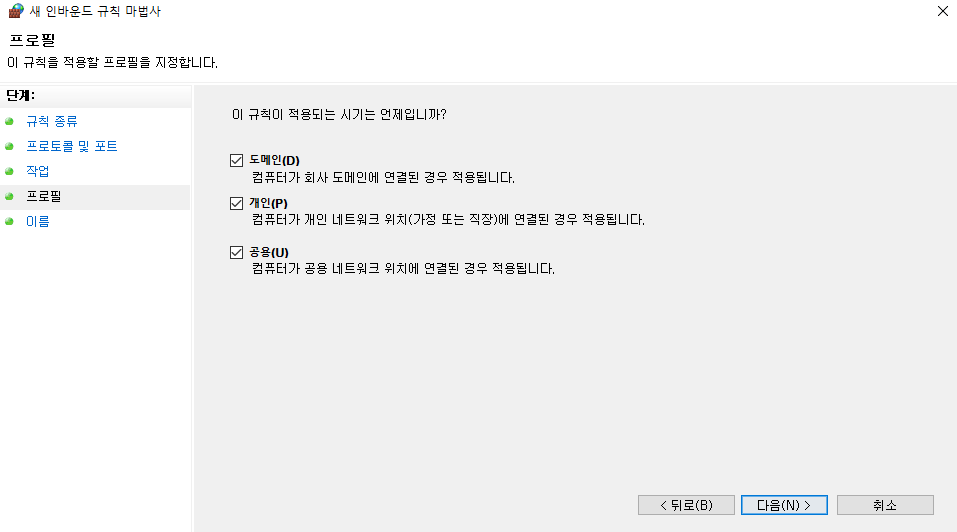This screenshot has height=532, width=957.
Task: Click green bullet beside 작업 step
Action: point(9,171)
